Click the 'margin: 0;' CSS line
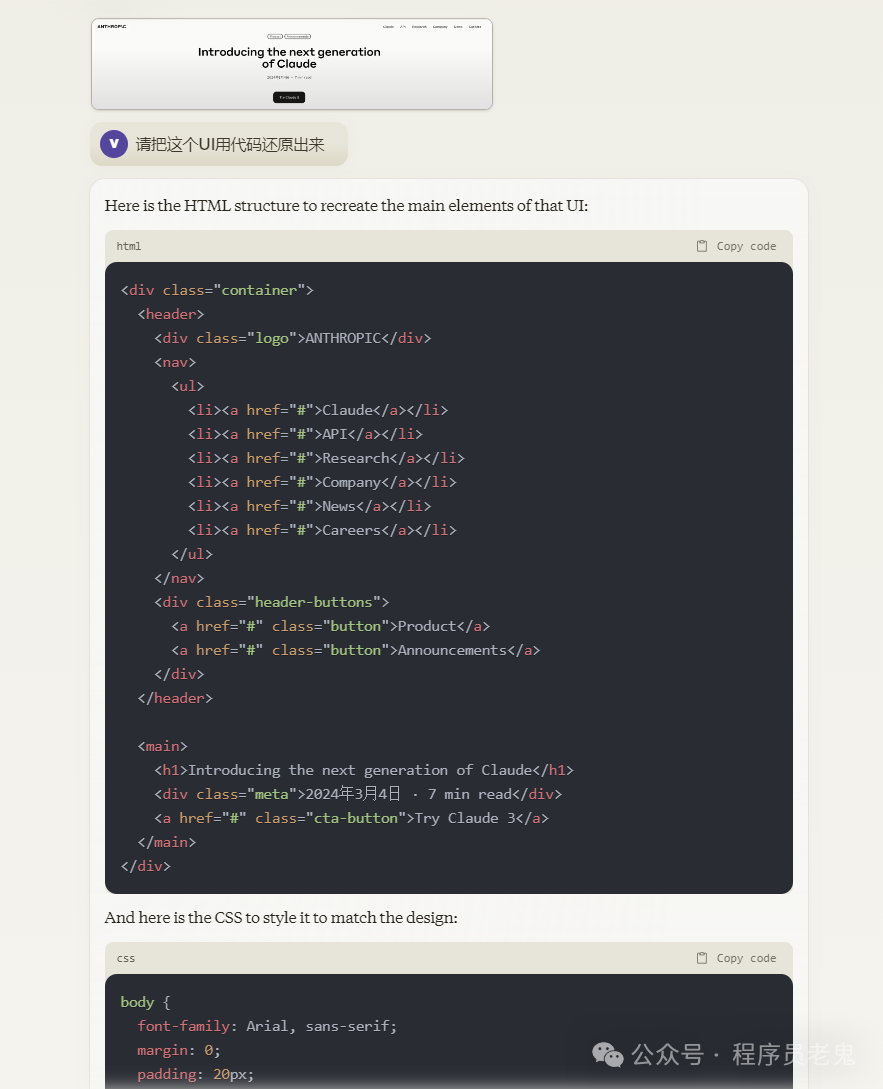 (x=179, y=1050)
